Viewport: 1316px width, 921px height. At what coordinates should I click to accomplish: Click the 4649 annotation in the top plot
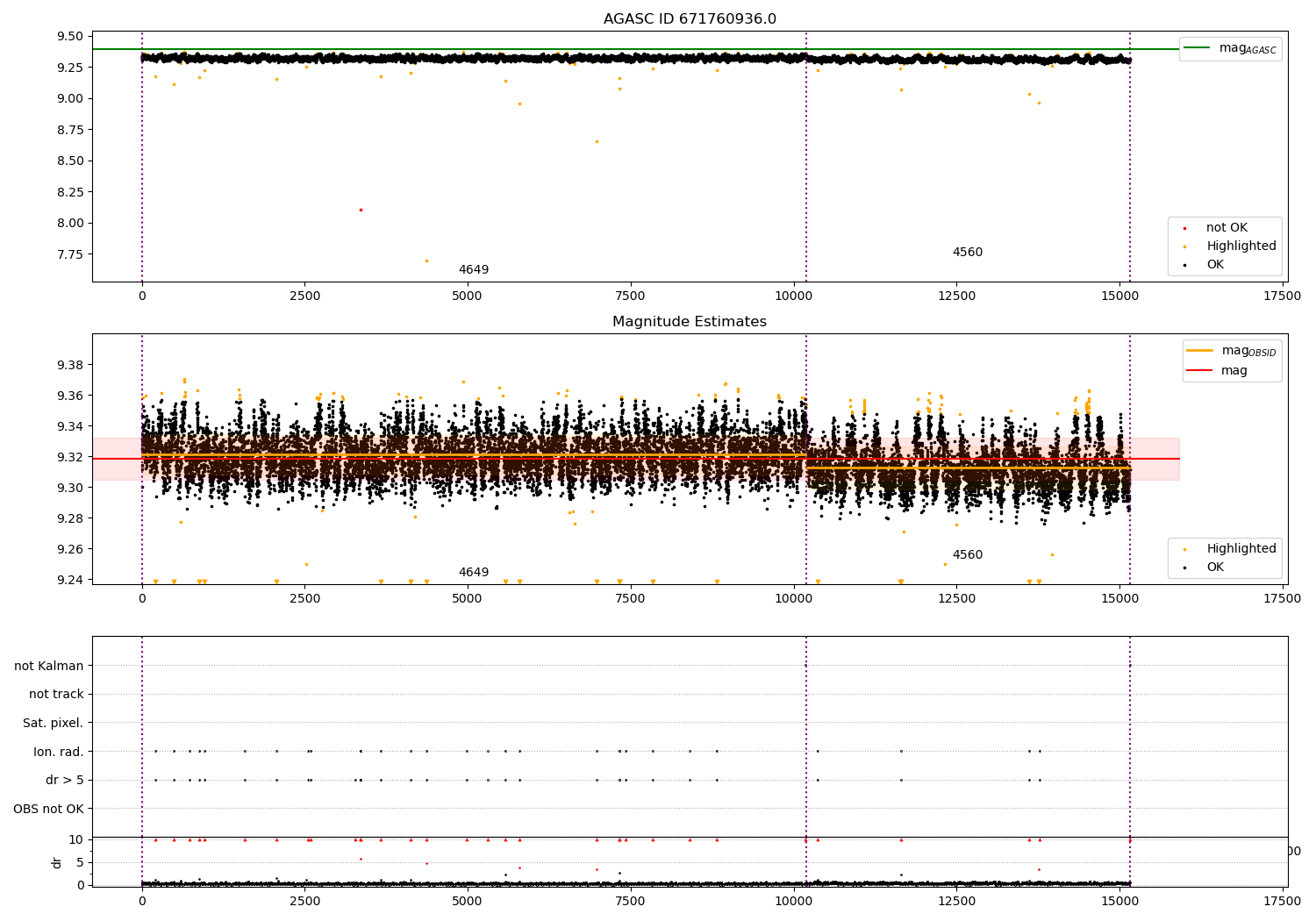[x=474, y=270]
